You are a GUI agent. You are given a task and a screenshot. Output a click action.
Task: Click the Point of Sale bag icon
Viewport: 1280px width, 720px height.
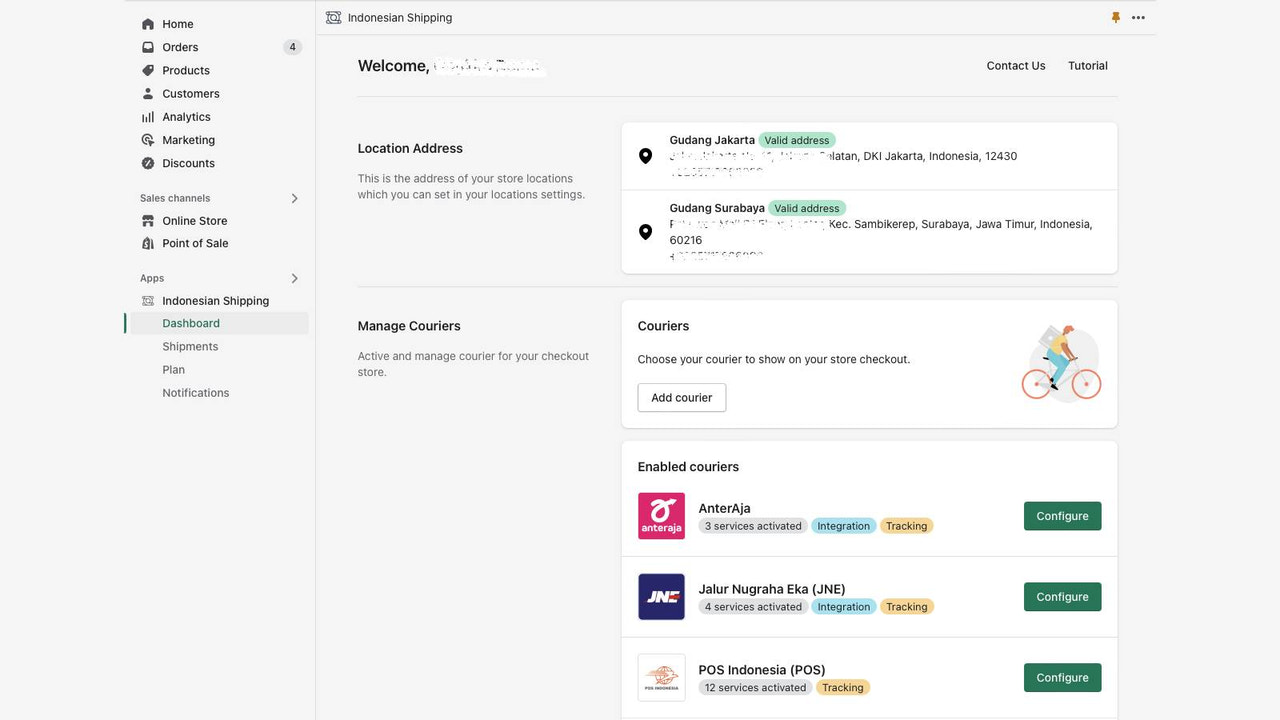(x=148, y=243)
